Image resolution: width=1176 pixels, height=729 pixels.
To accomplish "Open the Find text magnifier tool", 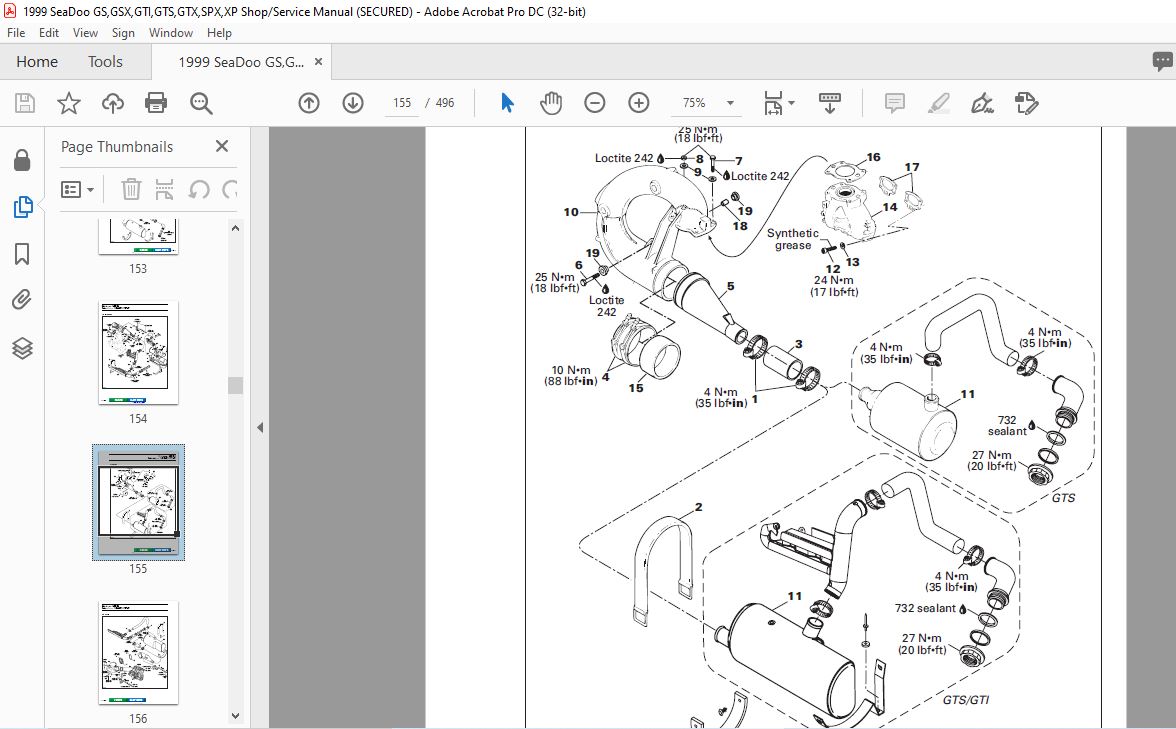I will pos(201,103).
